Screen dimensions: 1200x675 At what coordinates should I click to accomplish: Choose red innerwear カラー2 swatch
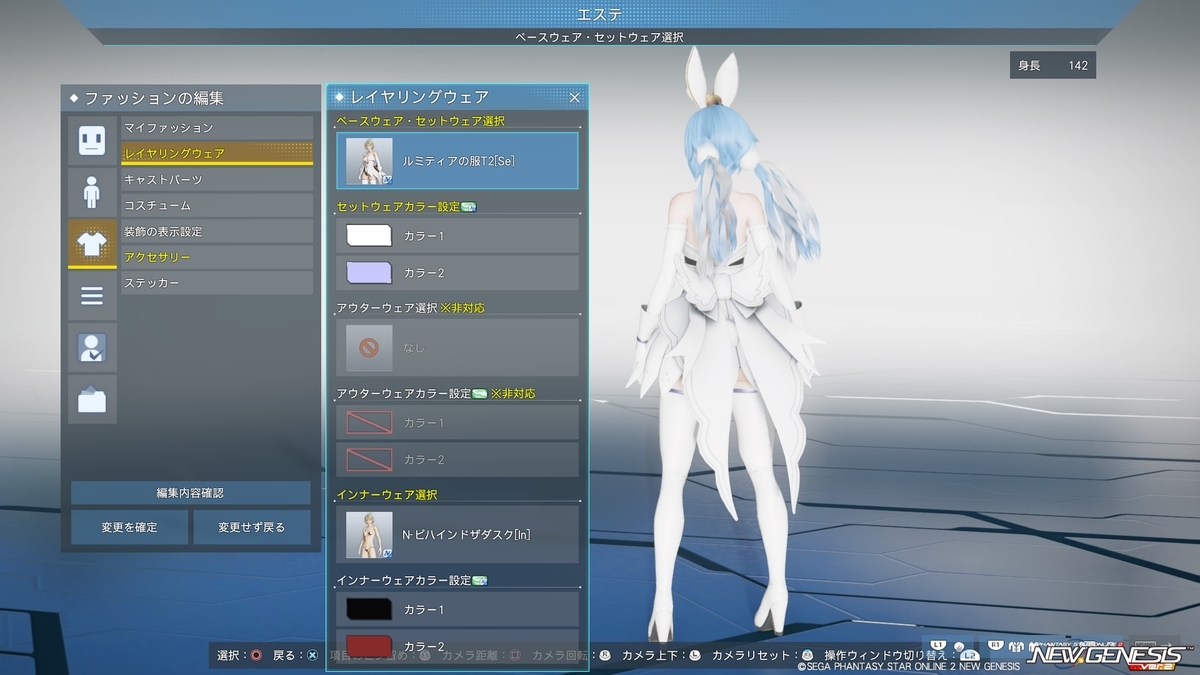coord(369,646)
